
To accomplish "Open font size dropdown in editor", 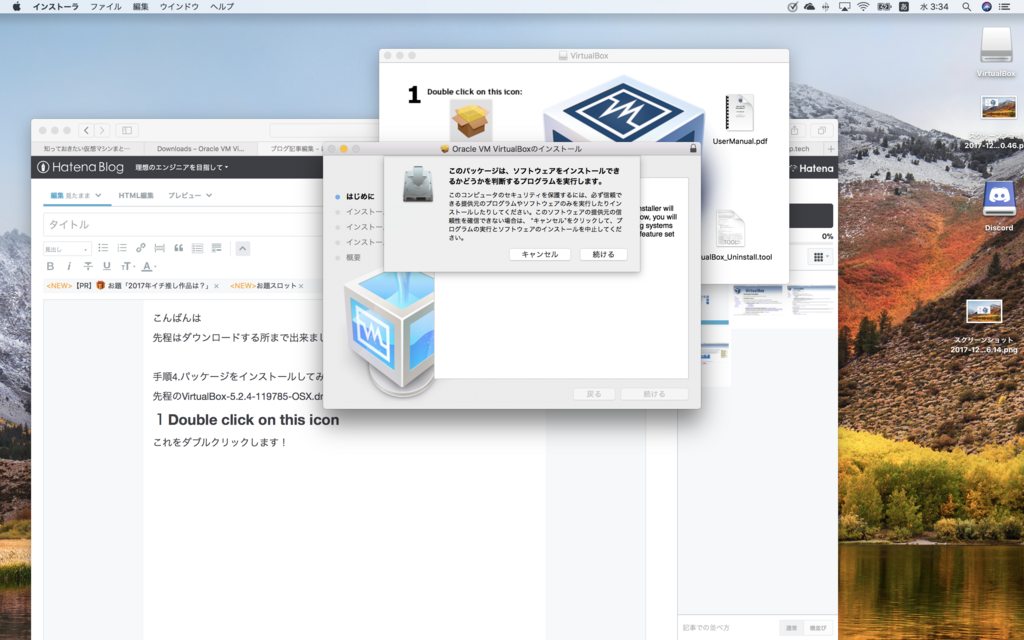I will 127,266.
